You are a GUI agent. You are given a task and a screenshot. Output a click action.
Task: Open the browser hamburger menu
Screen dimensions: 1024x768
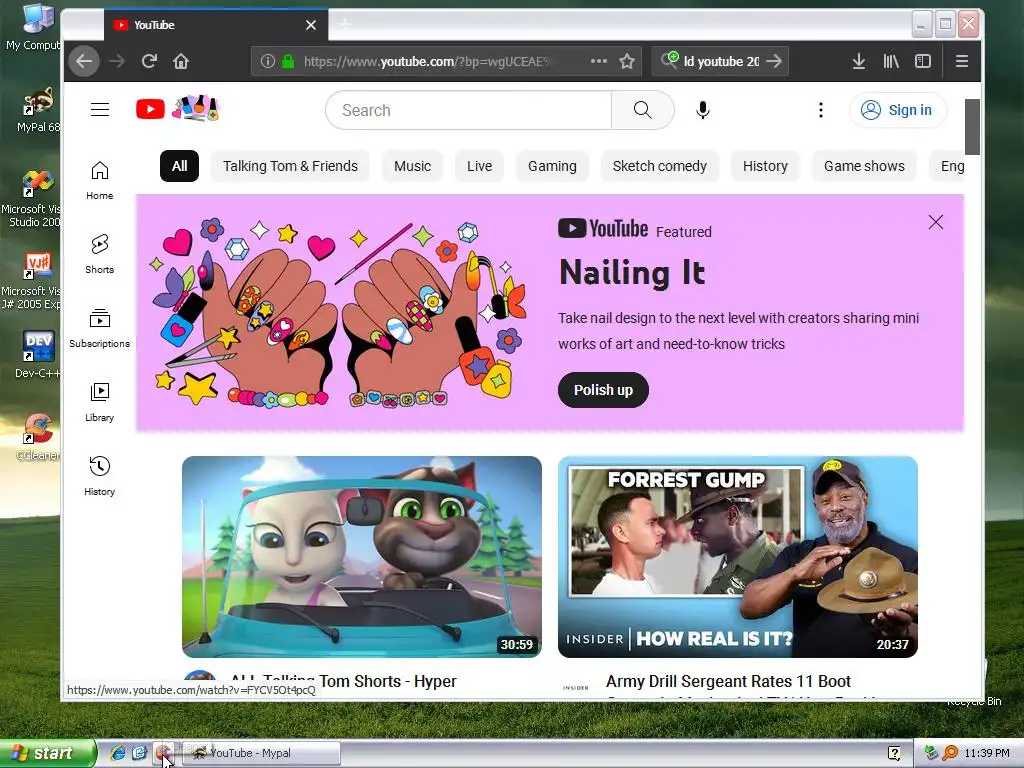961,61
